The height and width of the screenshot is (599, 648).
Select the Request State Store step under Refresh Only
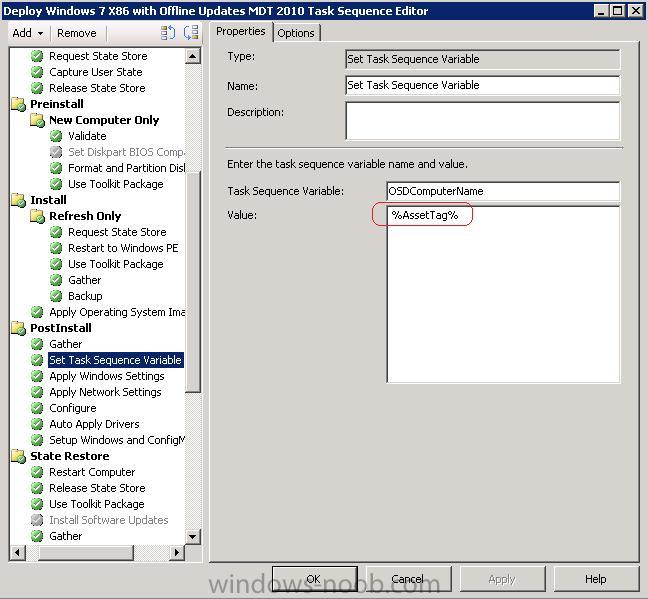[x=117, y=232]
